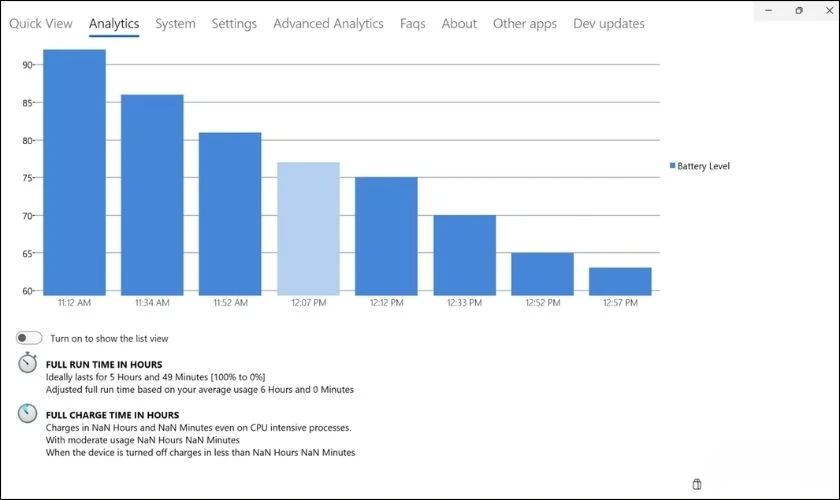Click the Battery Level legend color swatch
Viewport: 840px width, 500px height.
point(672,166)
